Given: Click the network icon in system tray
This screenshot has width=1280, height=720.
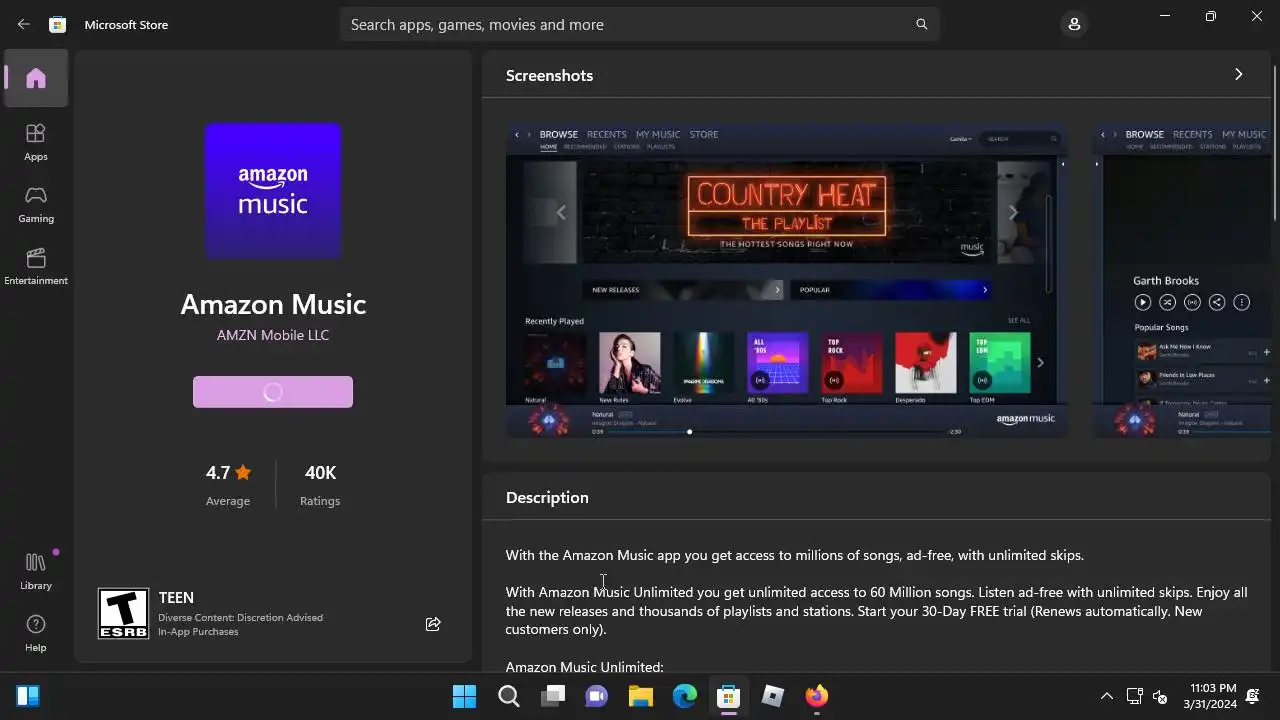Looking at the screenshot, I should pos(1135,696).
